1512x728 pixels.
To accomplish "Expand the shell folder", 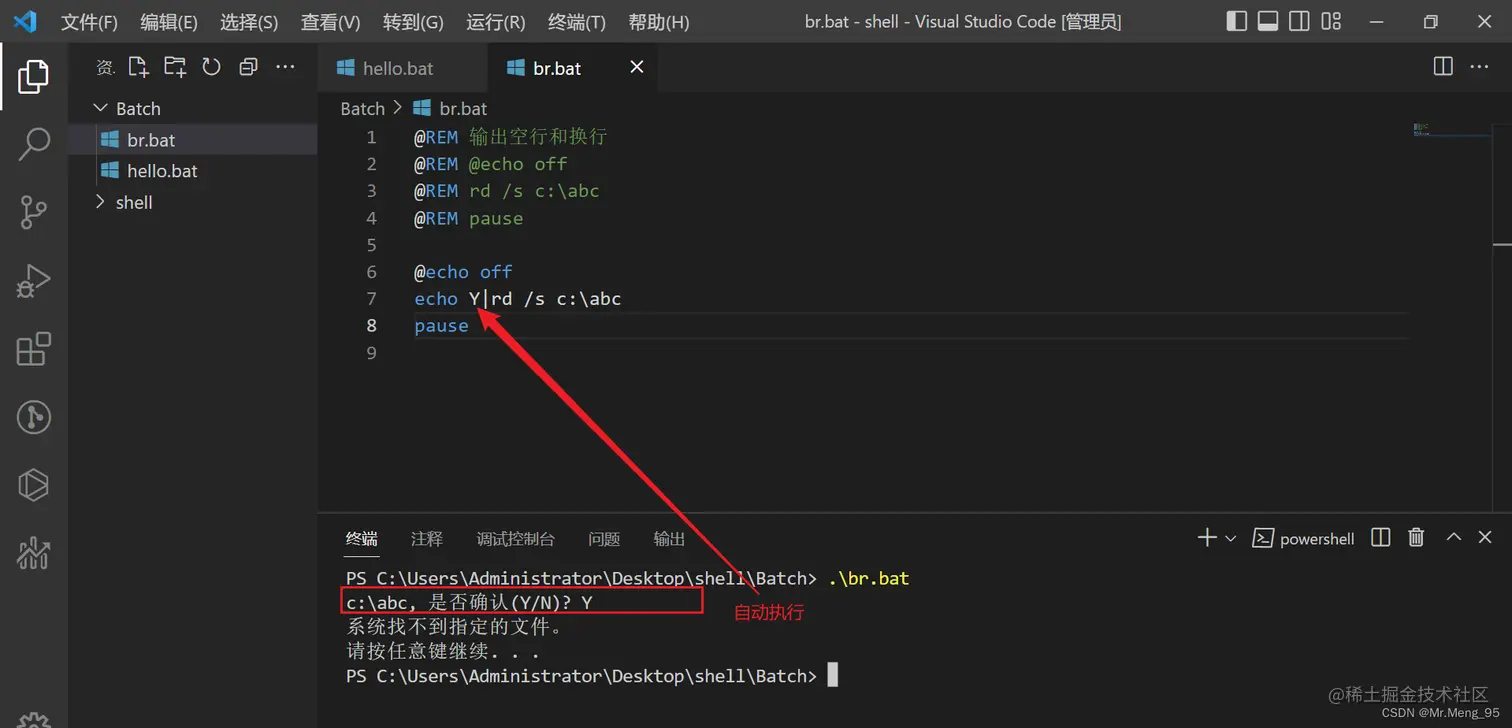I will pyautogui.click(x=192, y=202).
